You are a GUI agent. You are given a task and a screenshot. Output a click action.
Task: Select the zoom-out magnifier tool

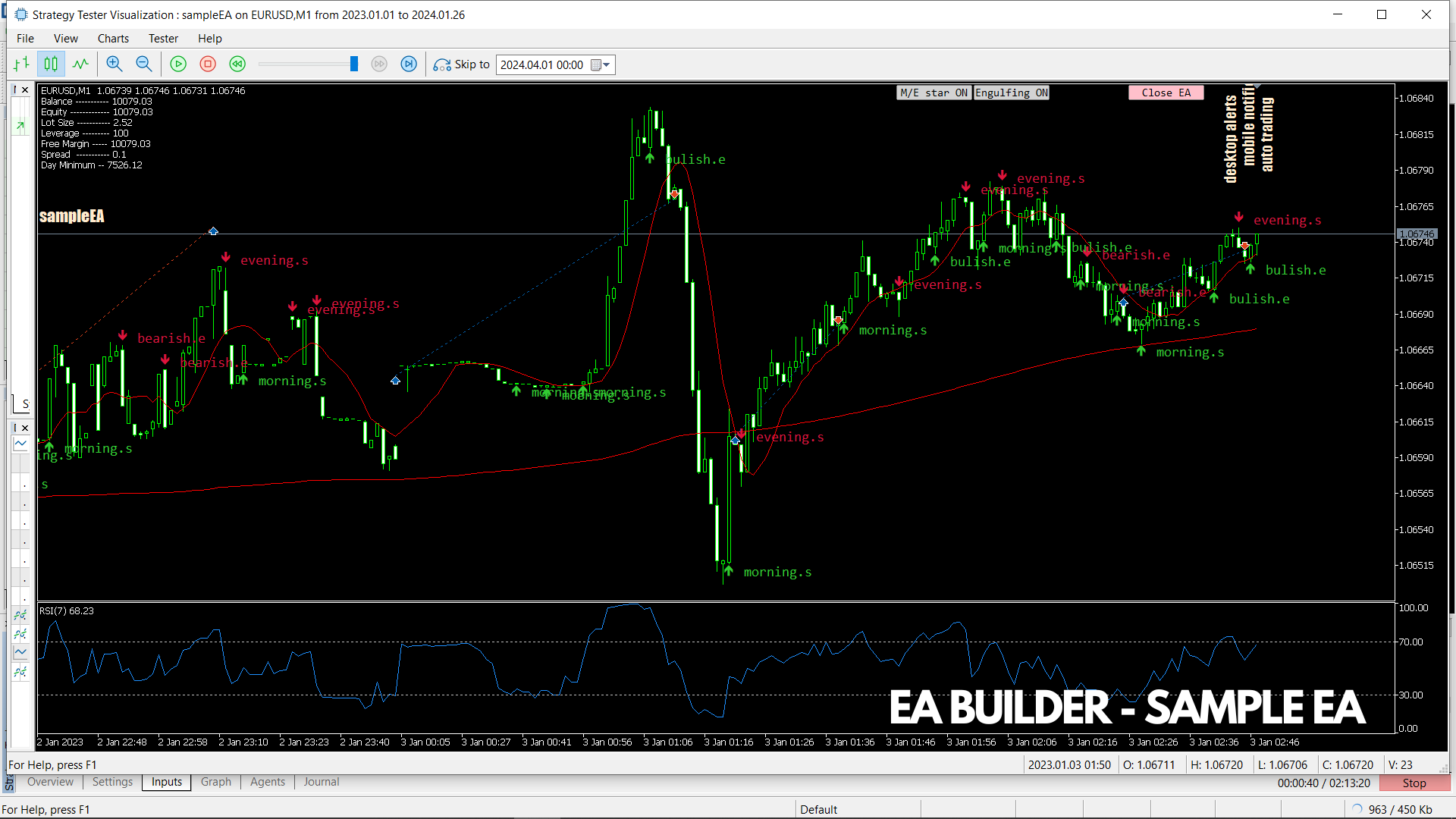[x=144, y=64]
